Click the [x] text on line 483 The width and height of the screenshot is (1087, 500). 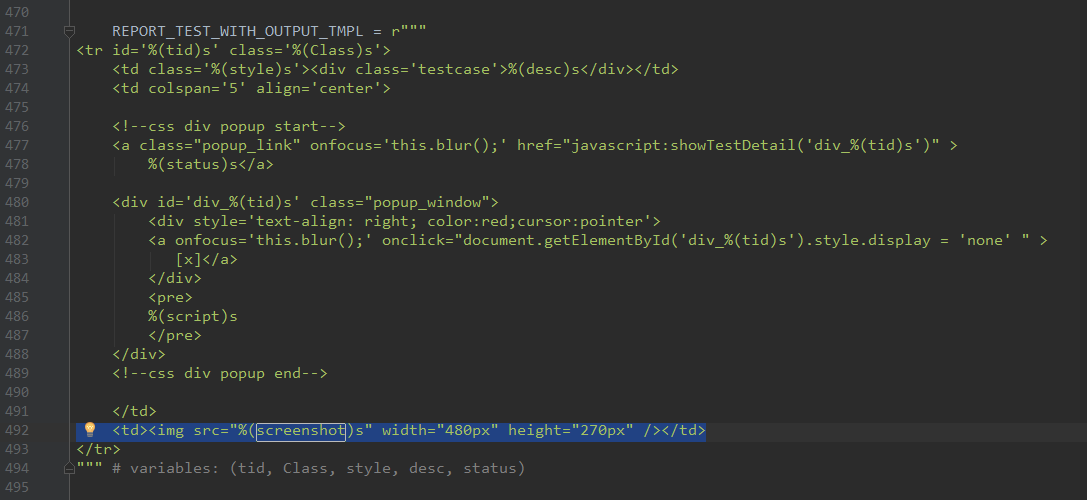pos(189,259)
